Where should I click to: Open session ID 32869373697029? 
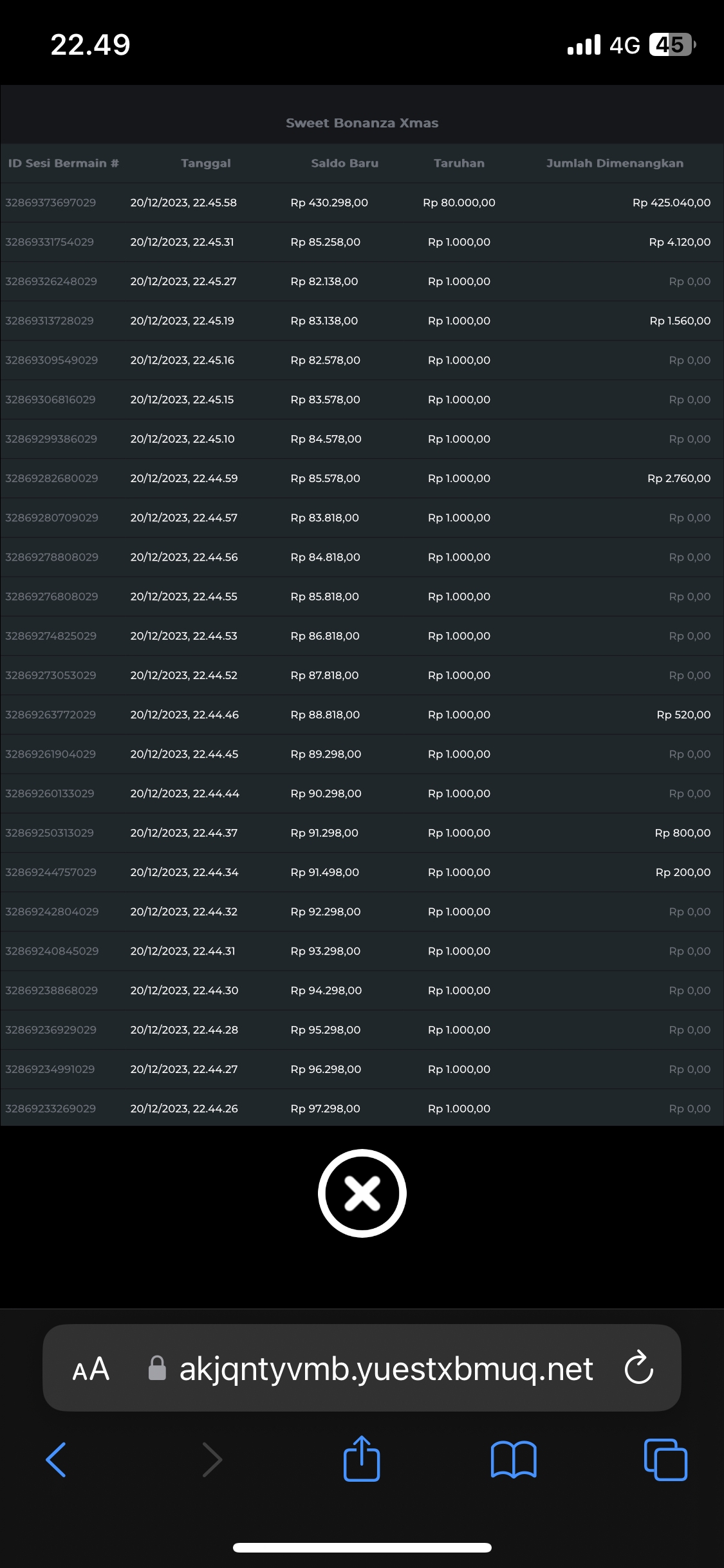coord(51,203)
